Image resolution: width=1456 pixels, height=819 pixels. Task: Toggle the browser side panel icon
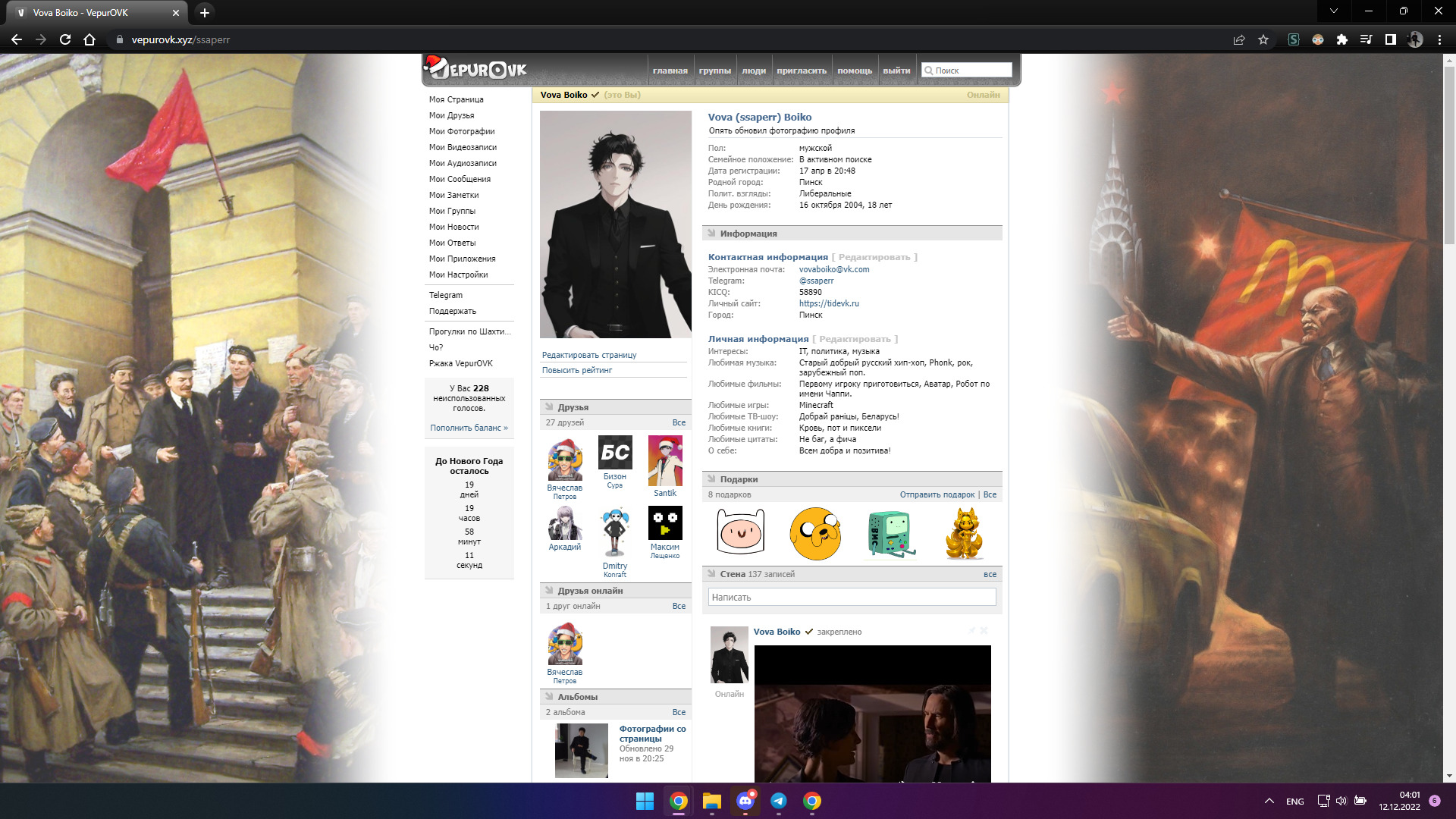1391,39
